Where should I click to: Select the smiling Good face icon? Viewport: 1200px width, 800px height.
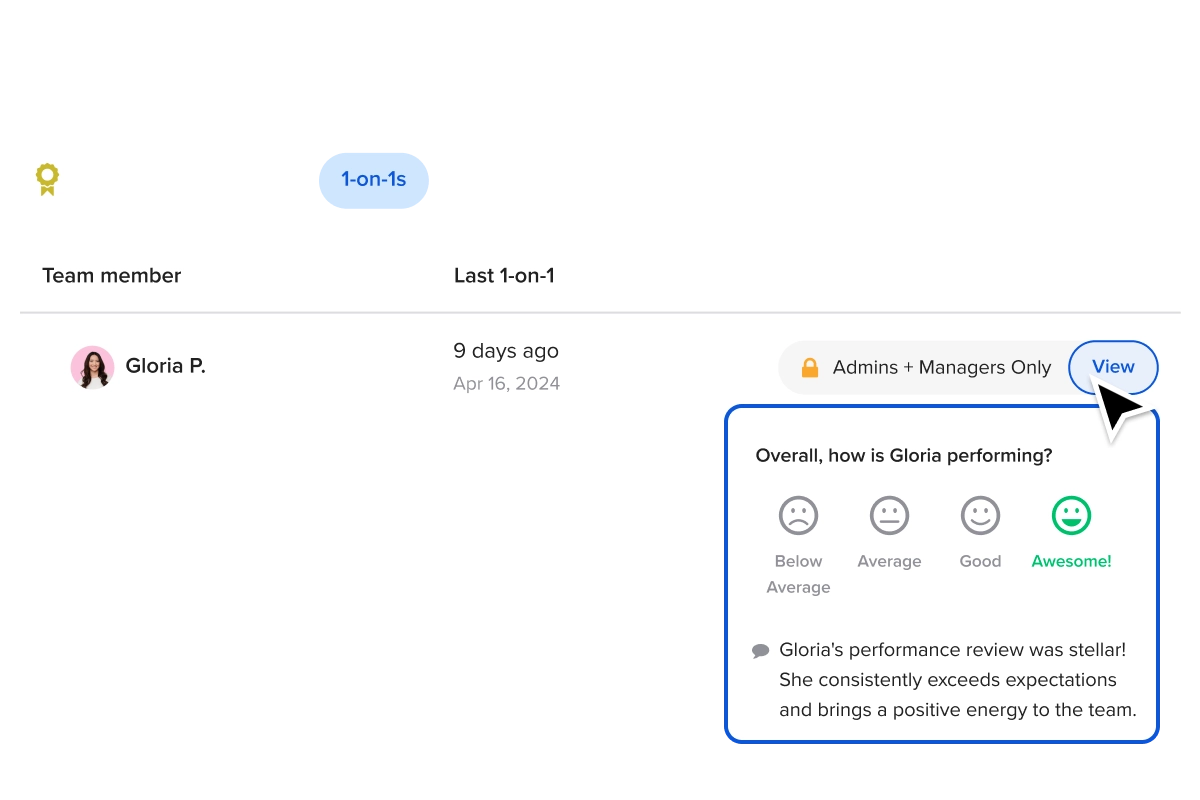click(980, 516)
